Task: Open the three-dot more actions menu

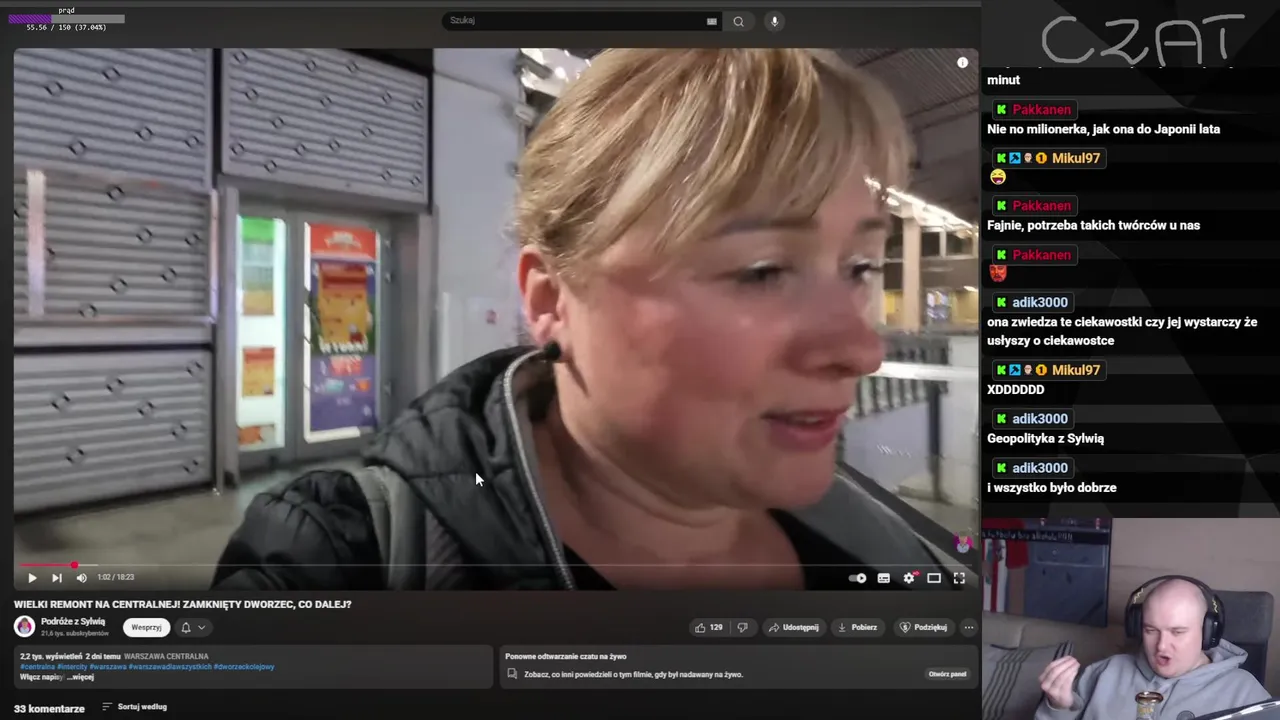Action: (968, 627)
